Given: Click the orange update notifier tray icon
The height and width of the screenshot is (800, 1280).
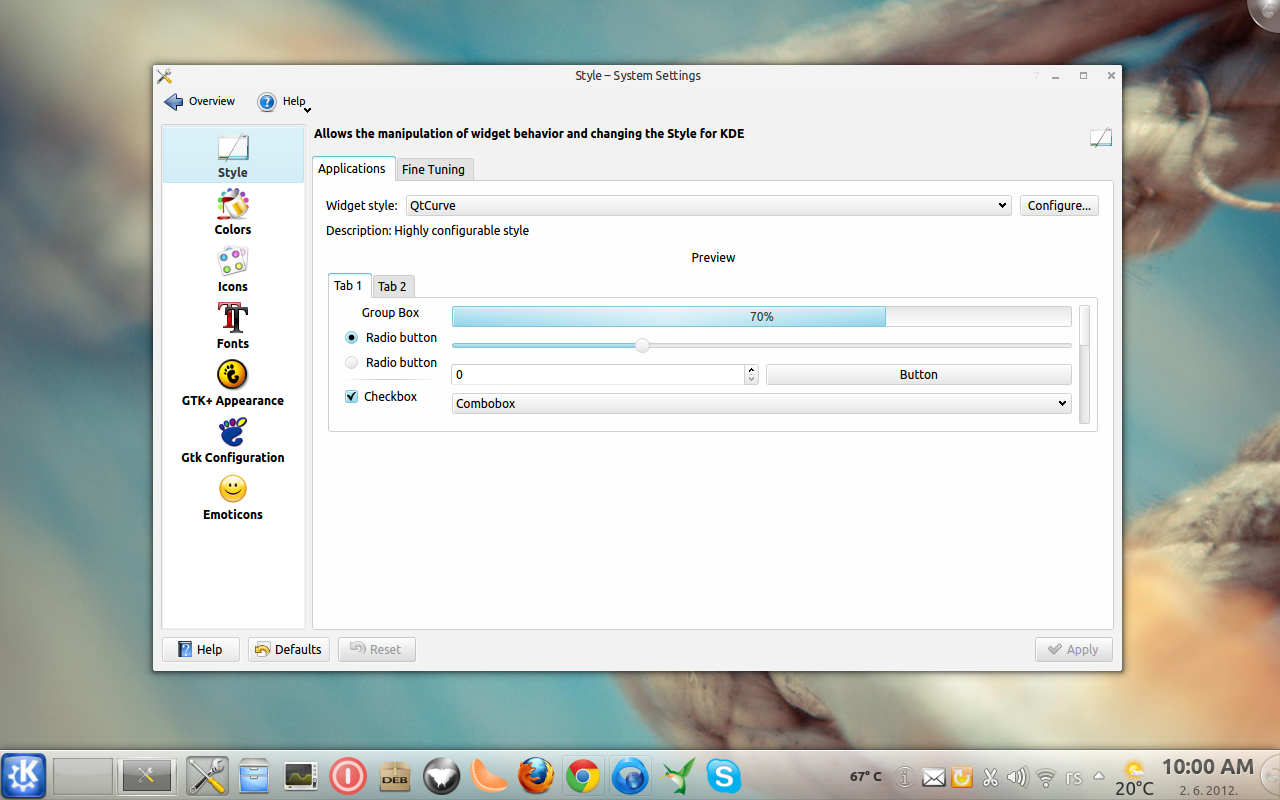Looking at the screenshot, I should (x=962, y=777).
